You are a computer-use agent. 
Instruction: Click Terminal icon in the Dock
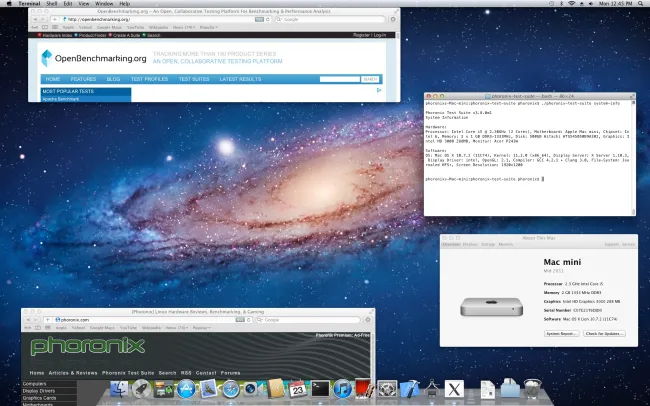click(320, 389)
